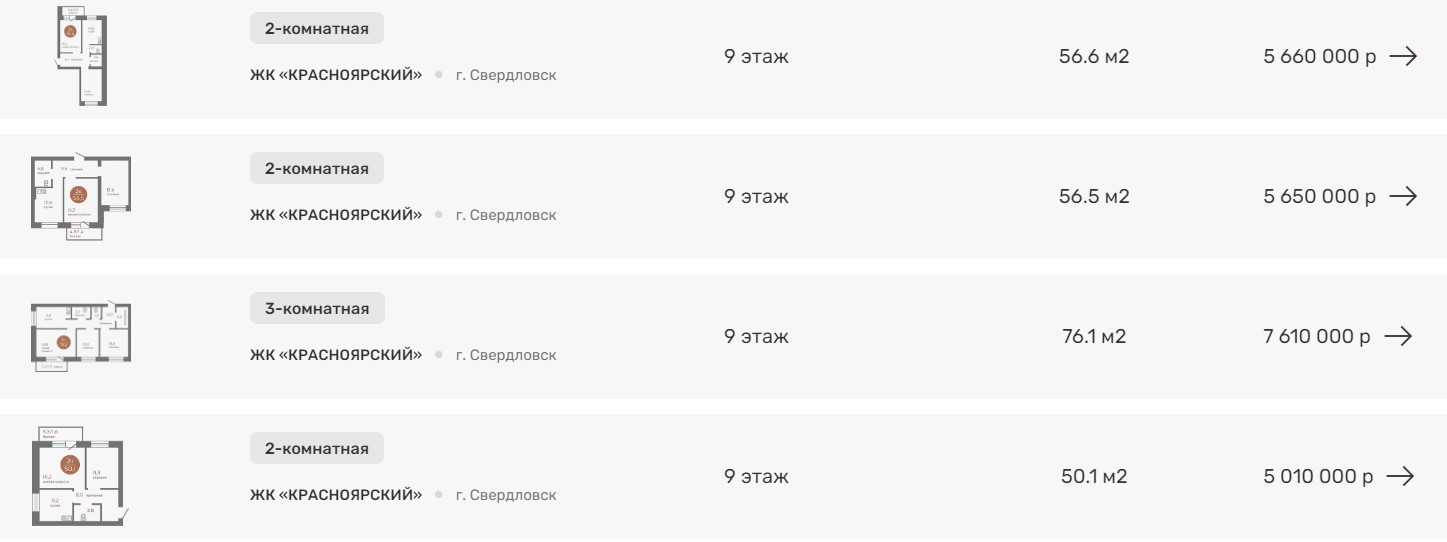Image resolution: width=1447 pixels, height=542 pixels.
Task: Open ЖК «КРАСНОЯРСКИЙ» link in the 3-комнатная row
Action: [336, 355]
